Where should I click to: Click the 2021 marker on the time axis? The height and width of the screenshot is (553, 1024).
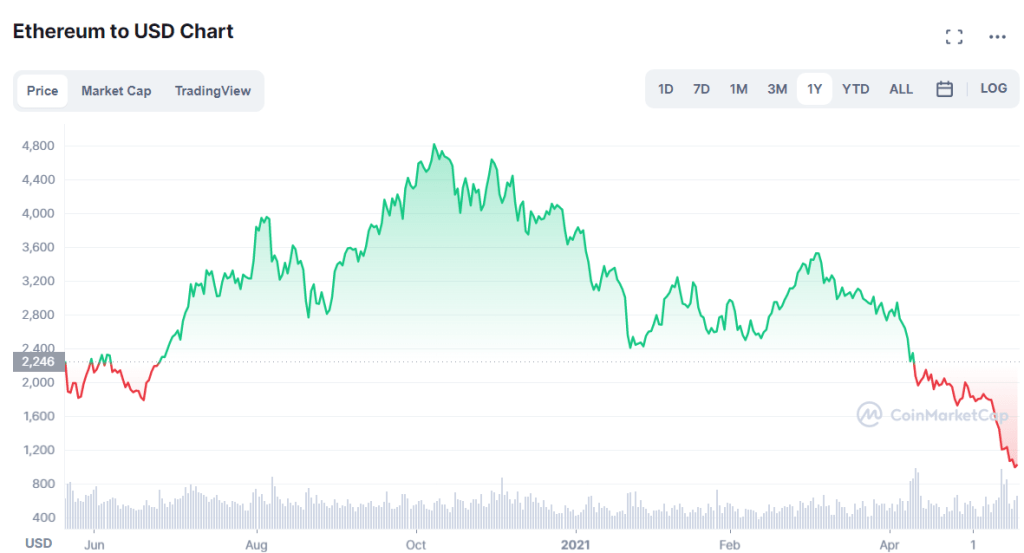(x=578, y=544)
